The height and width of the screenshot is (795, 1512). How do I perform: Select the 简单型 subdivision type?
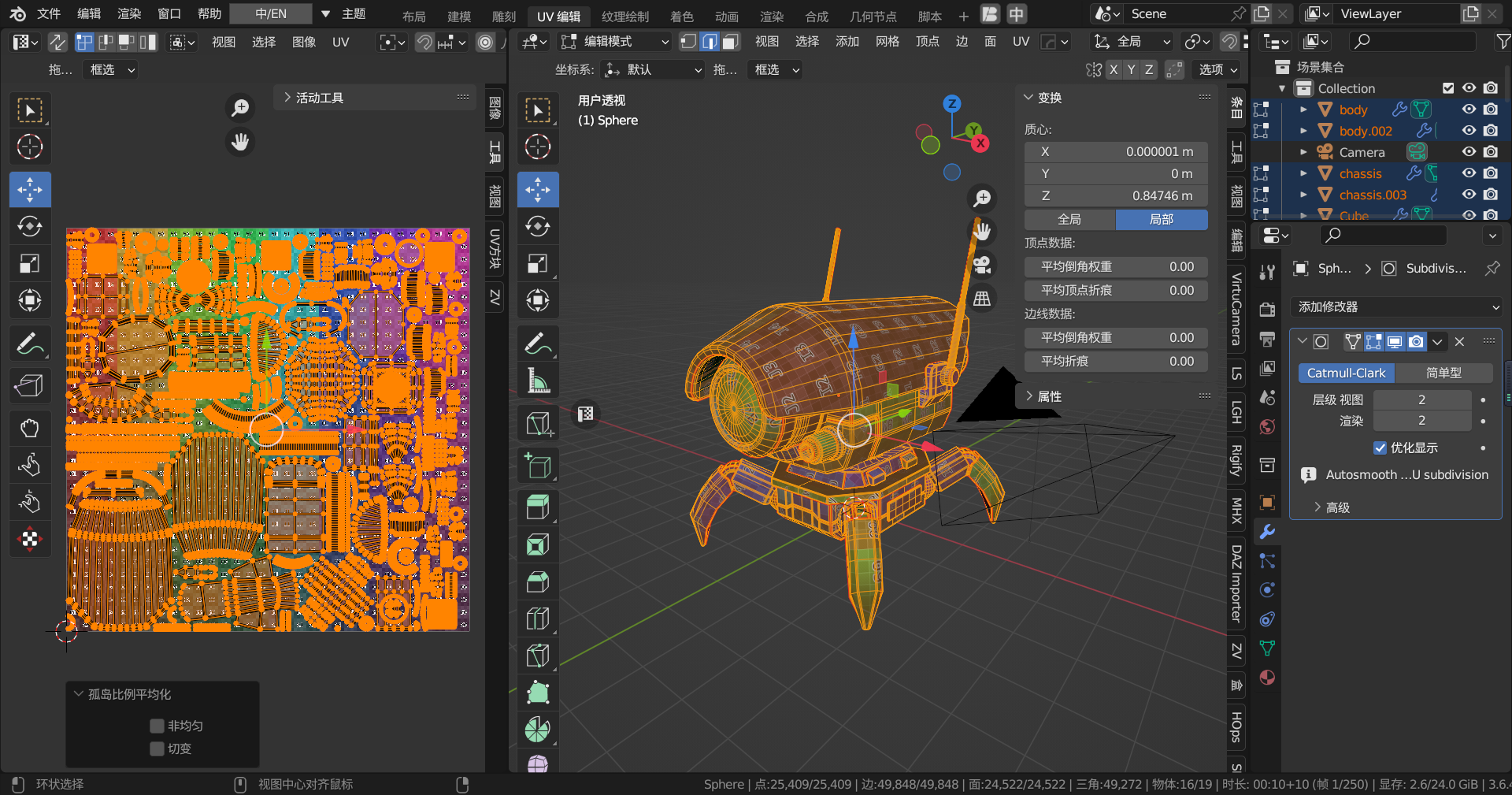coord(1443,373)
